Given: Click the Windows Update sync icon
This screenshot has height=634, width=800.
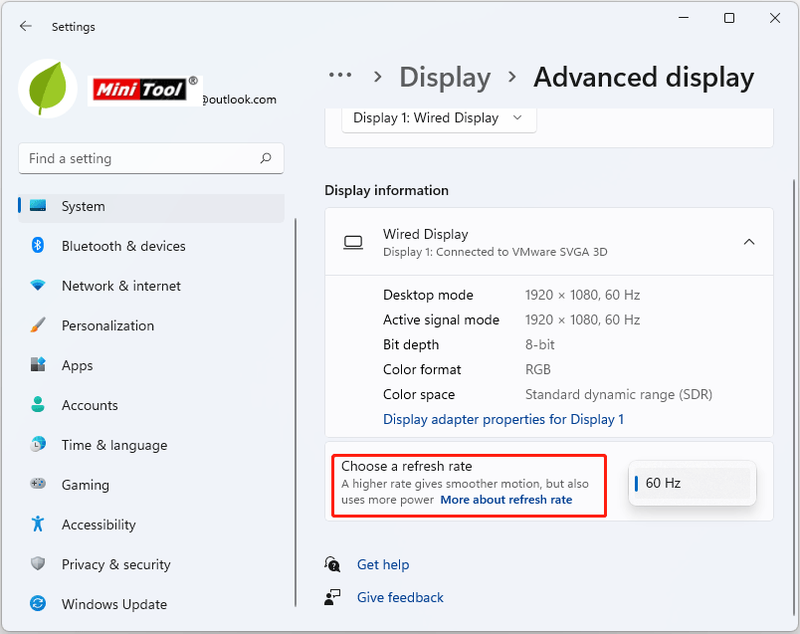Looking at the screenshot, I should (x=38, y=603).
